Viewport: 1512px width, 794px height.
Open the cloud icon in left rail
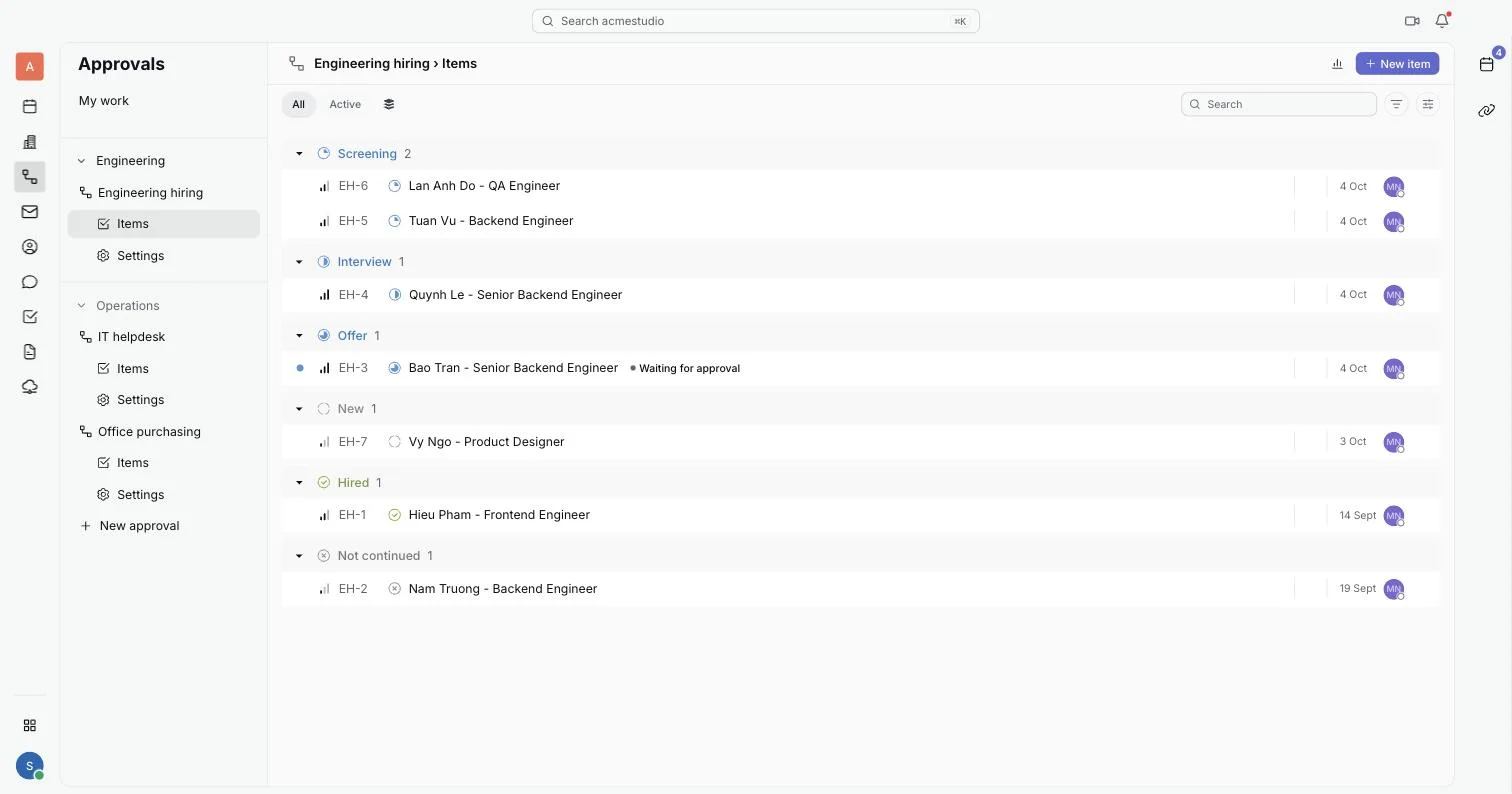[x=30, y=387]
